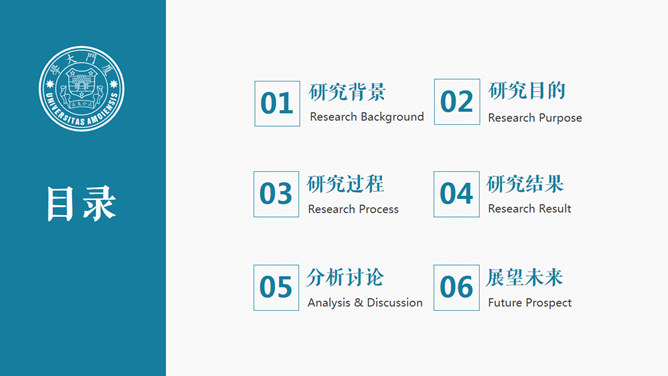Image resolution: width=668 pixels, height=376 pixels.
Task: Click the Analysis & Discussion subtitle
Action: pos(365,303)
